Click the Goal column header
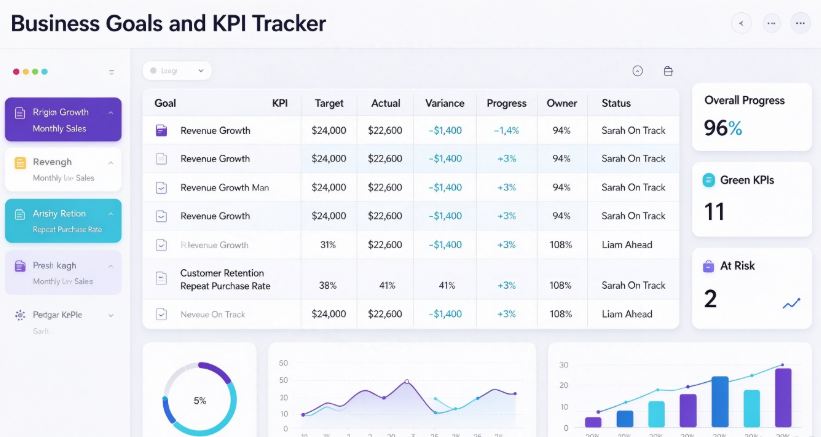This screenshot has width=821, height=437. click(x=165, y=103)
